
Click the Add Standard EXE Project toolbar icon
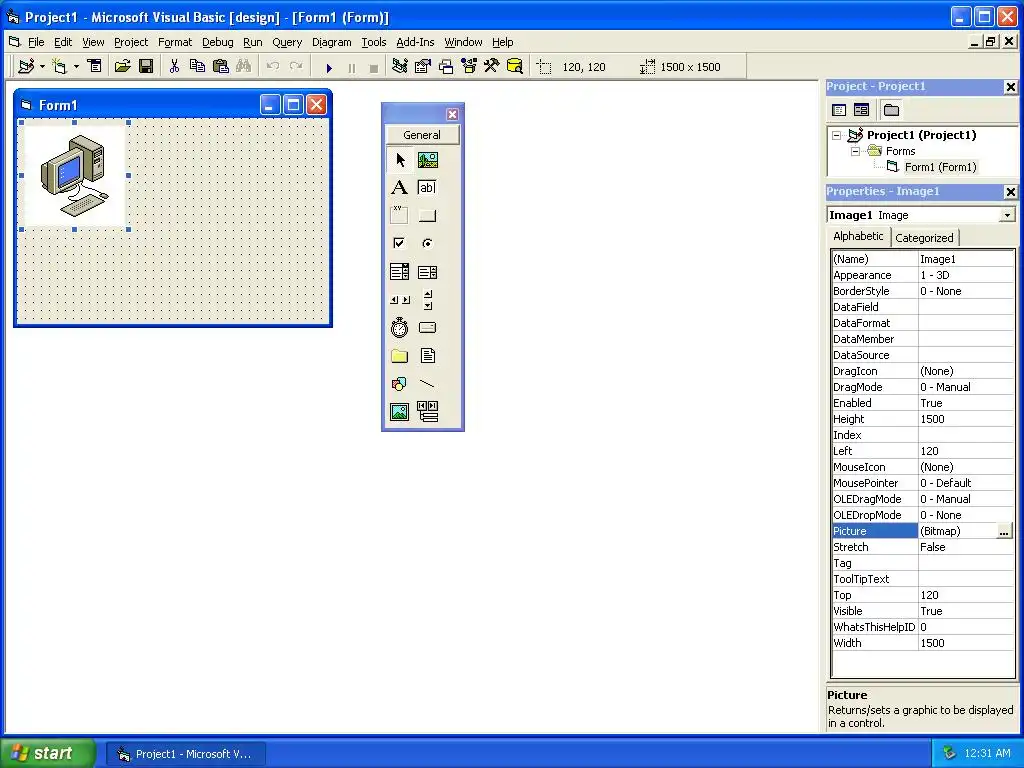coord(26,66)
